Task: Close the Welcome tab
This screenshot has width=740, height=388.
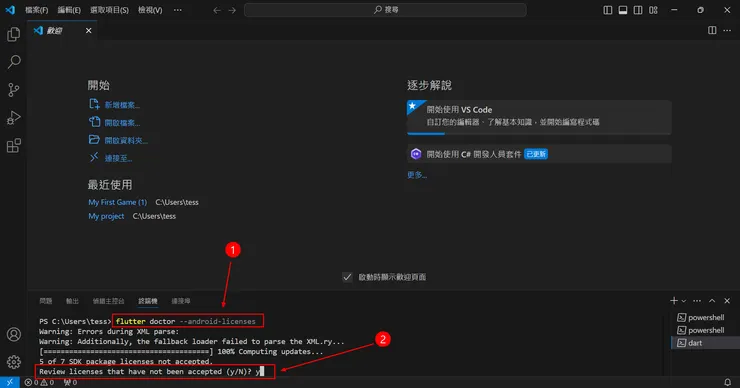Action: 88,31
